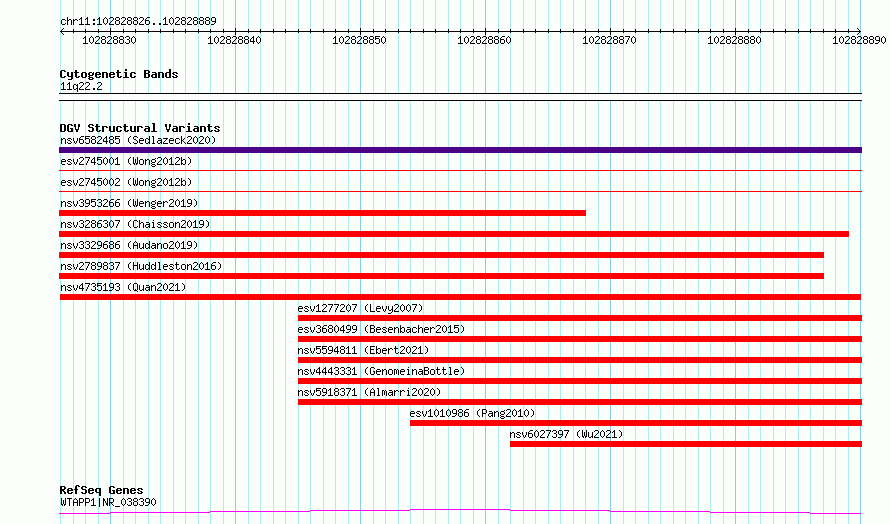Click ruler position 102828870
This screenshot has width=890, height=524.
(610, 40)
